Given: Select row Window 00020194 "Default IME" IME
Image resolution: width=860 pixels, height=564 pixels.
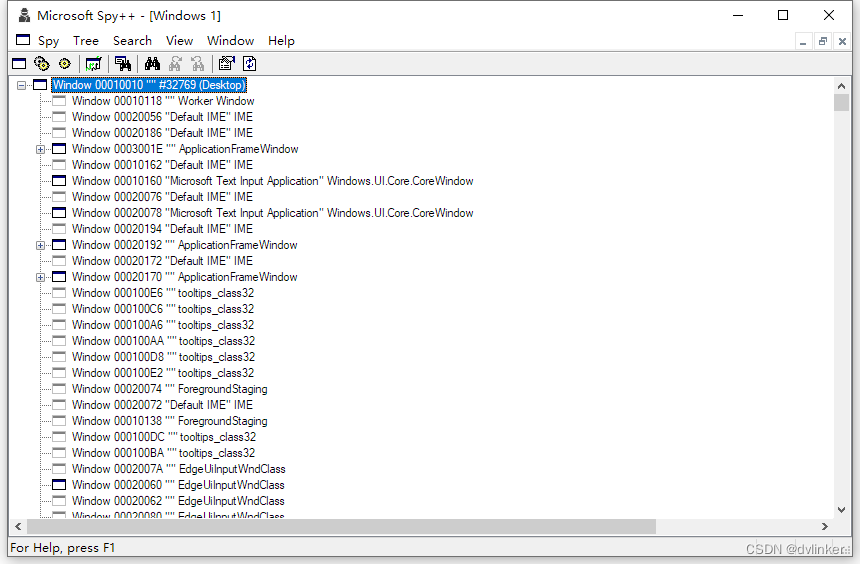Looking at the screenshot, I should [x=162, y=229].
